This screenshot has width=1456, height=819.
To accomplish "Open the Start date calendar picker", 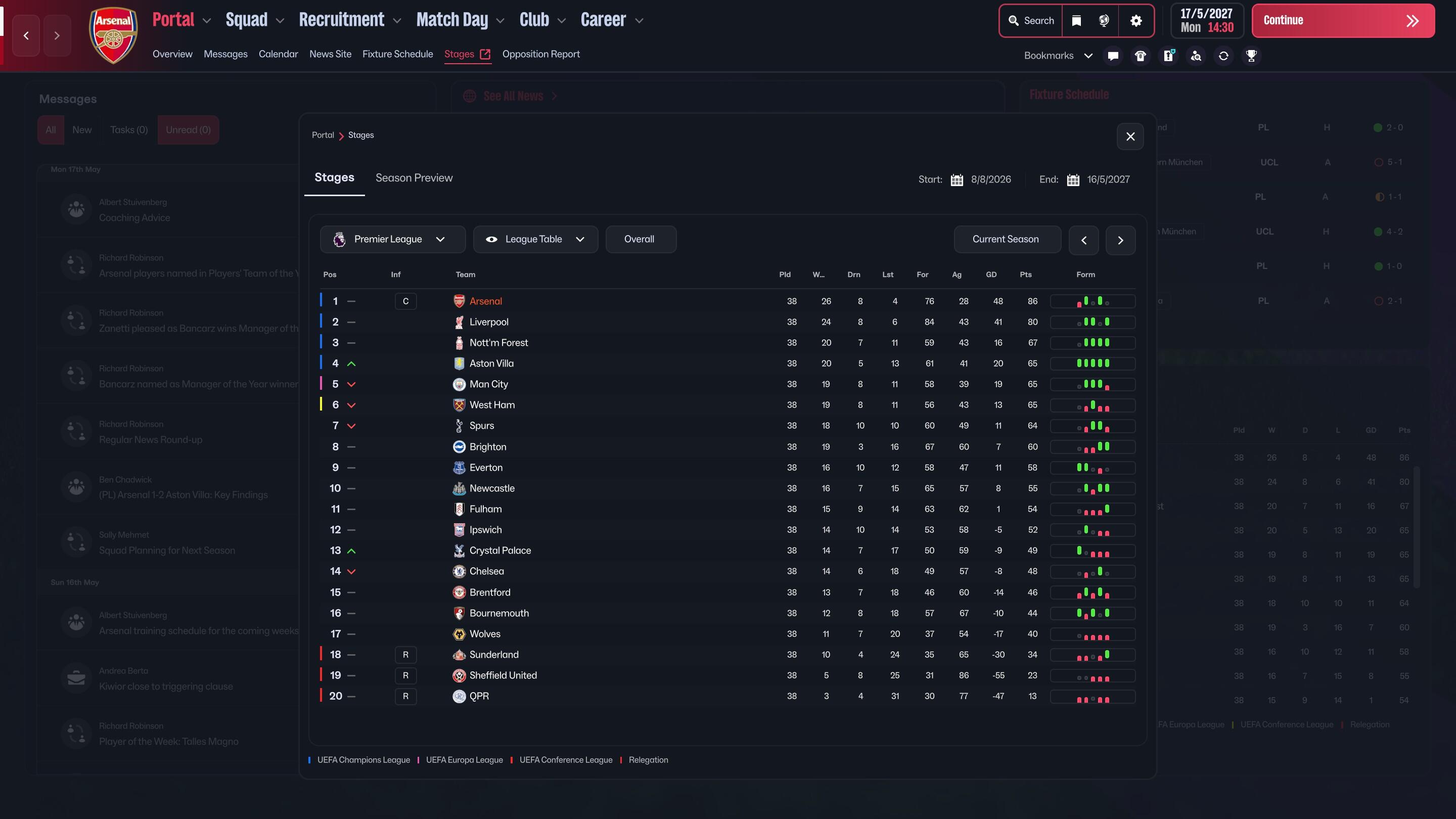I will pos(957,180).
